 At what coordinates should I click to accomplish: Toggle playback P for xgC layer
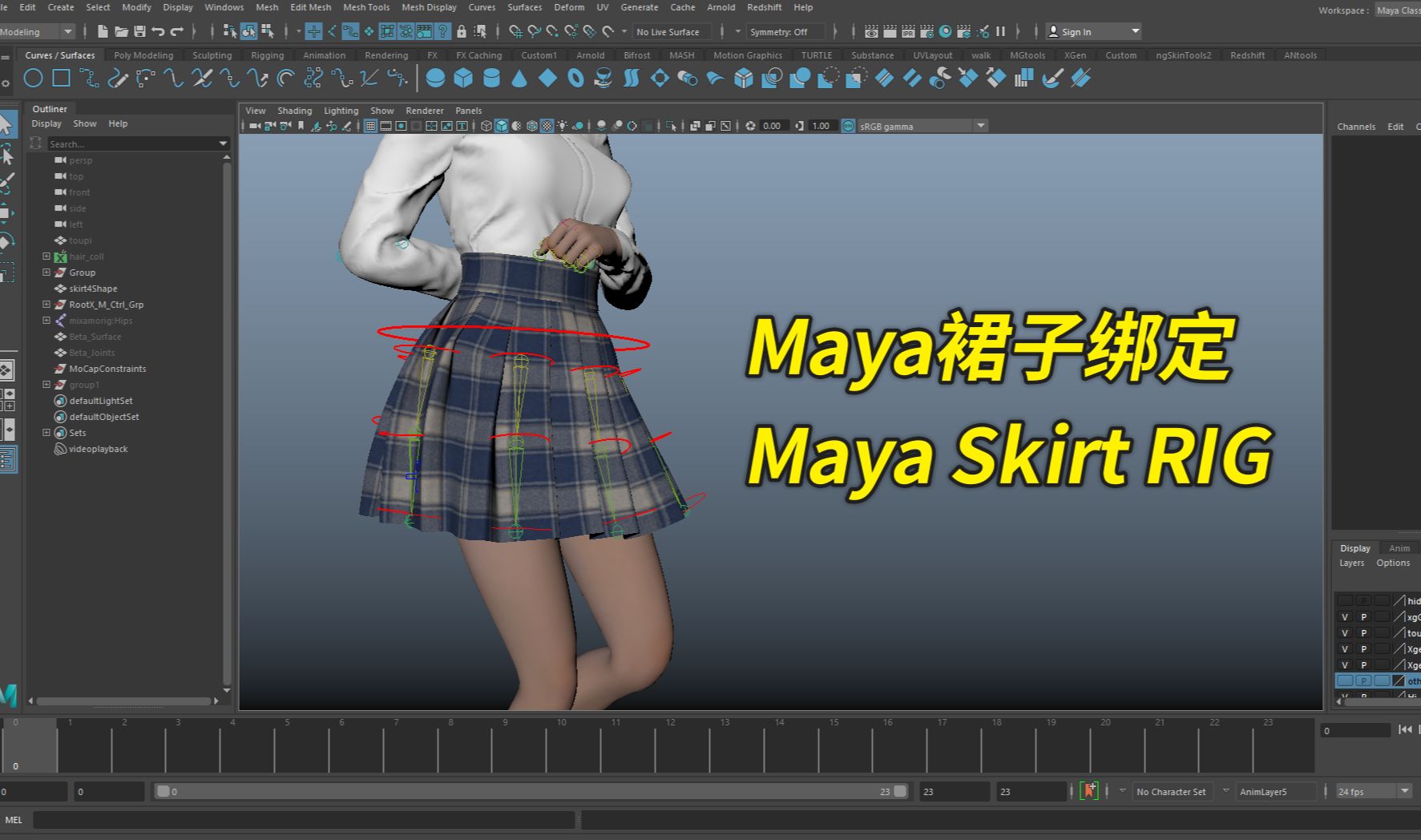(x=1363, y=617)
